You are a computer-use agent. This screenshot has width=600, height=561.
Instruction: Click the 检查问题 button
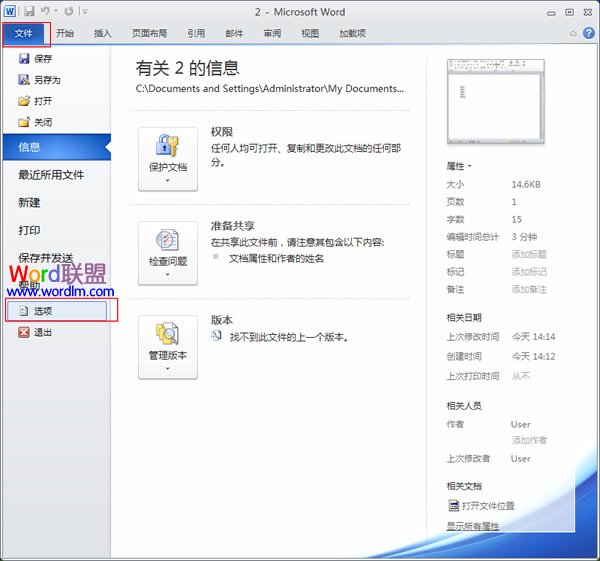coord(168,253)
